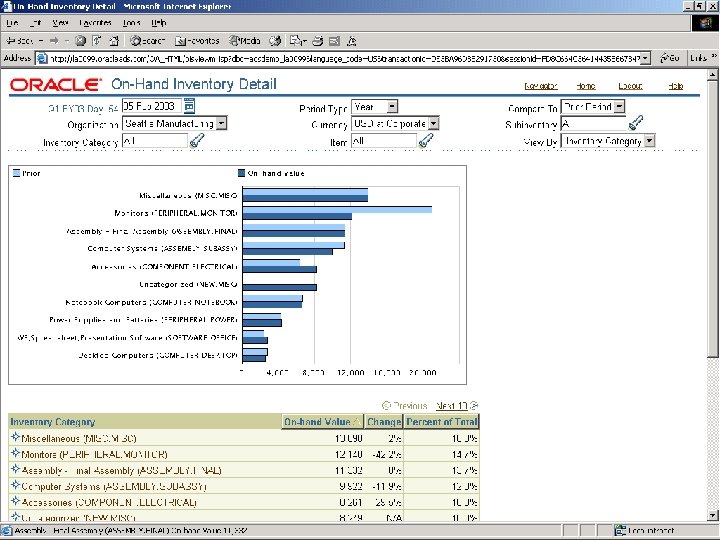This screenshot has height=540, width=720.
Task: Open Favorites from the browser toolbar
Action: tap(197, 40)
